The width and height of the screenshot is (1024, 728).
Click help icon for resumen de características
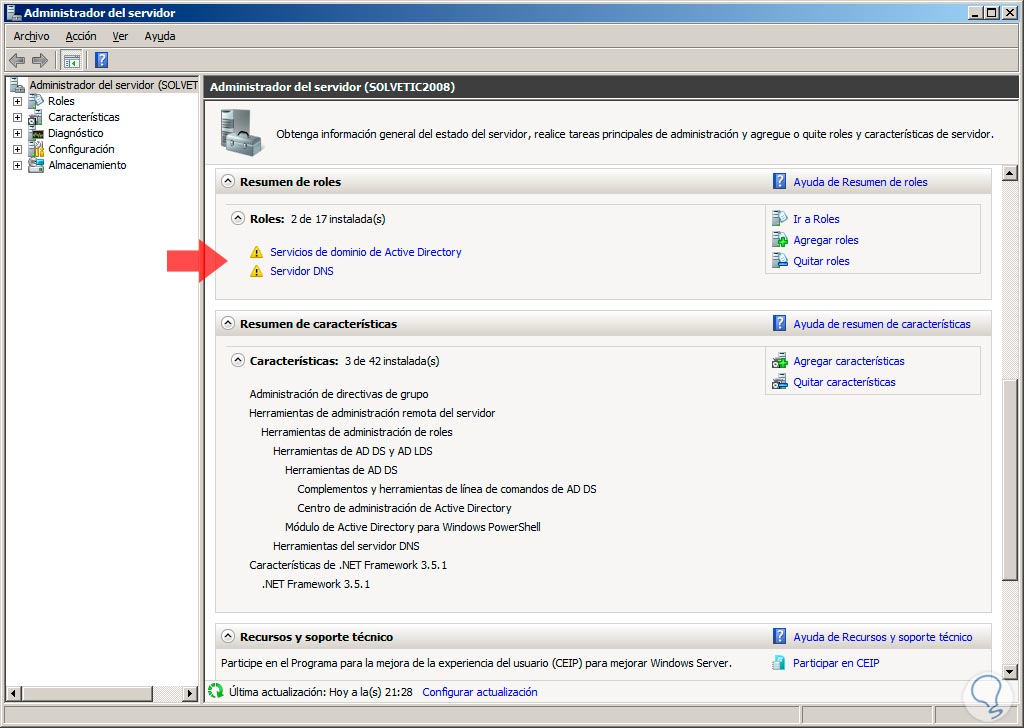(x=779, y=323)
